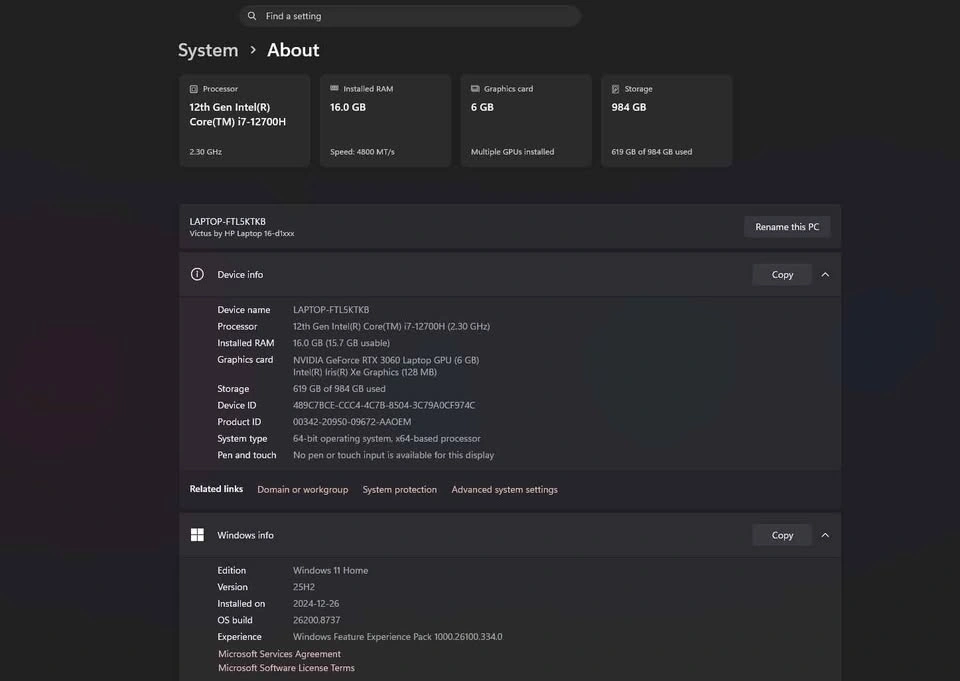Image resolution: width=960 pixels, height=681 pixels.
Task: Open System protection link
Action: pyautogui.click(x=400, y=489)
